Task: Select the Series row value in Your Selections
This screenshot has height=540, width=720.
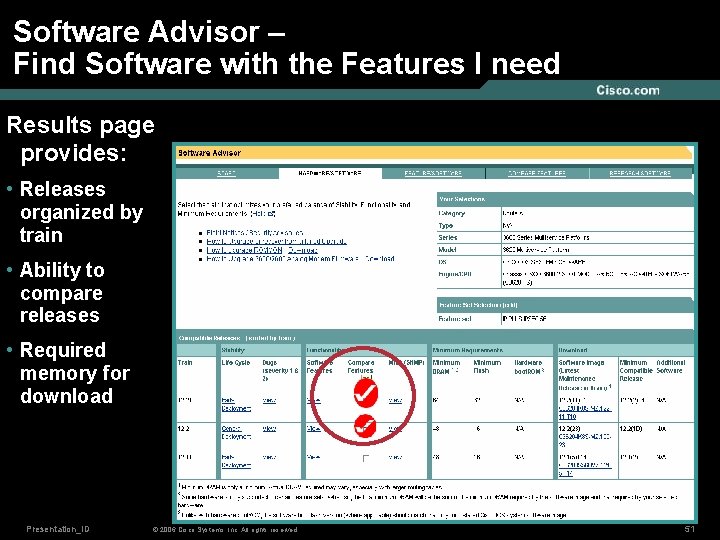Action: [x=546, y=238]
